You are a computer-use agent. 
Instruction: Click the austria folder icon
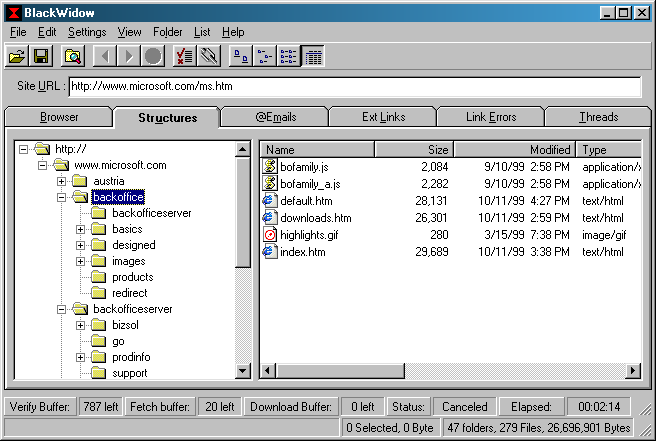tap(79, 181)
